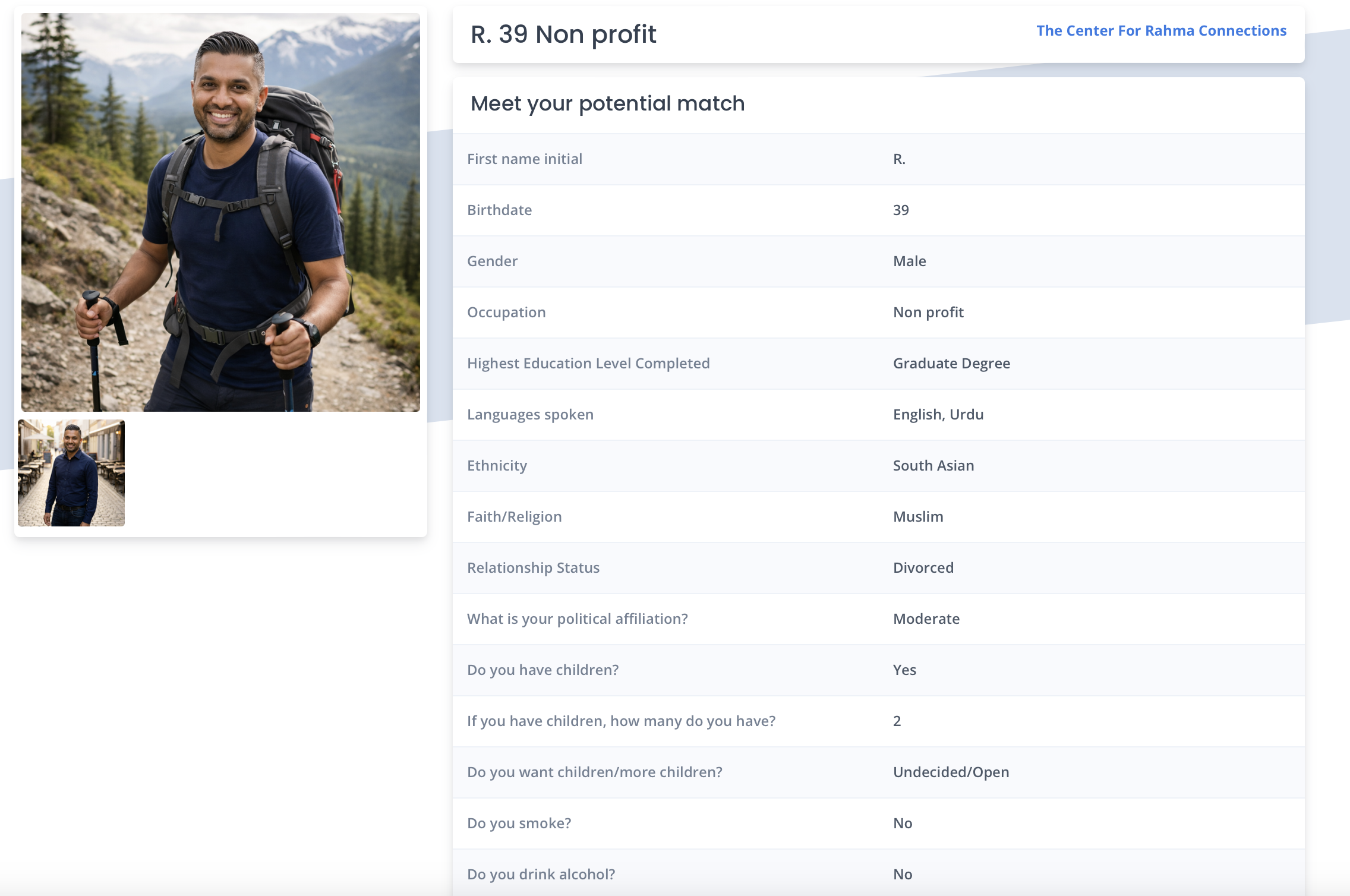This screenshot has width=1350, height=896.
Task: Click the political affiliation value Moderate
Action: (x=926, y=619)
